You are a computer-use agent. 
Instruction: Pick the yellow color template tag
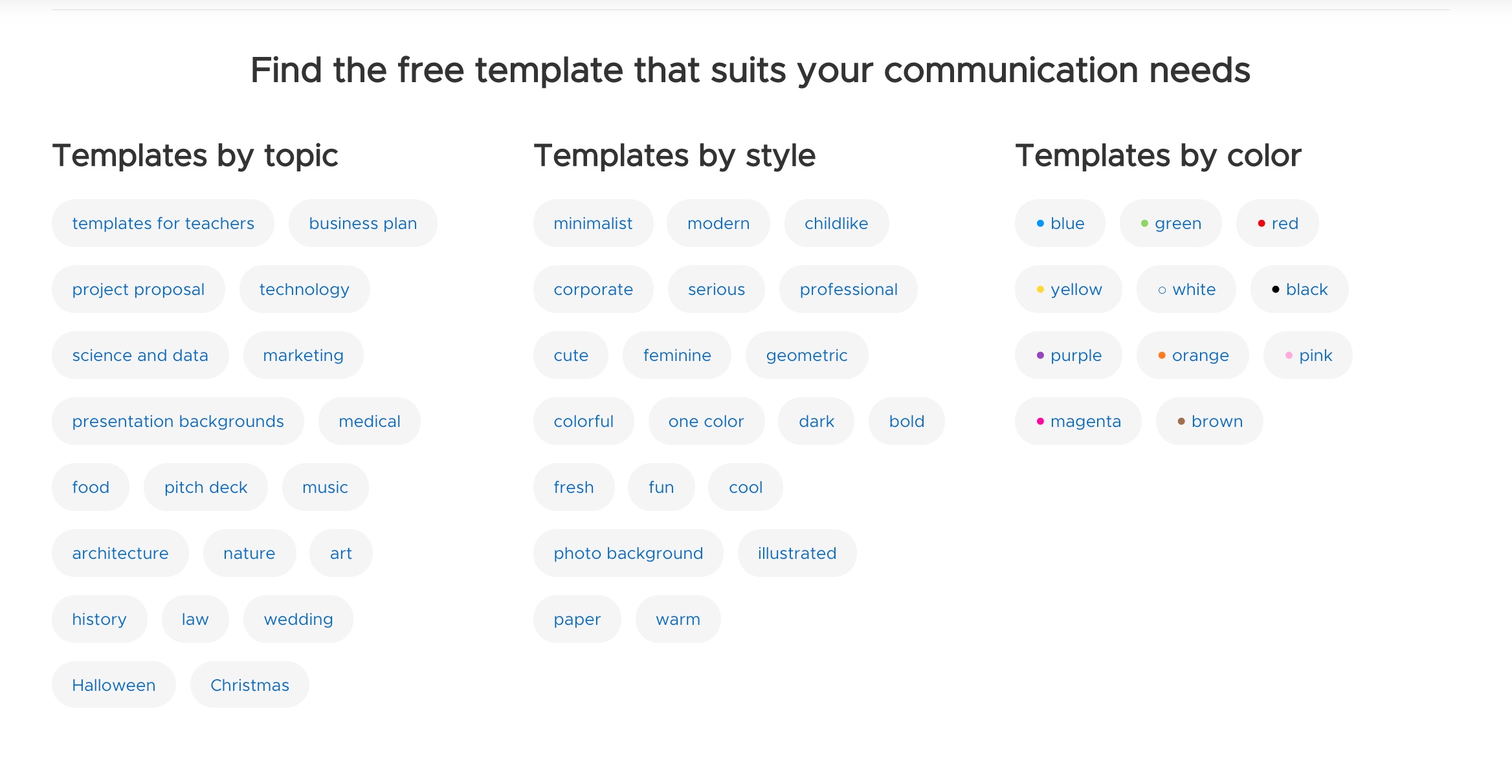(x=1068, y=290)
